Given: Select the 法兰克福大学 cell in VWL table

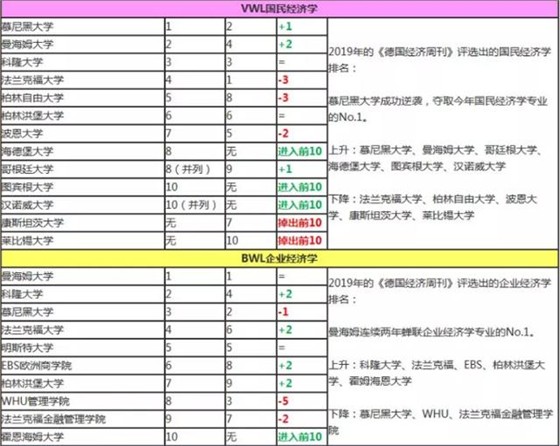Looking at the screenshot, I should coord(83,80).
